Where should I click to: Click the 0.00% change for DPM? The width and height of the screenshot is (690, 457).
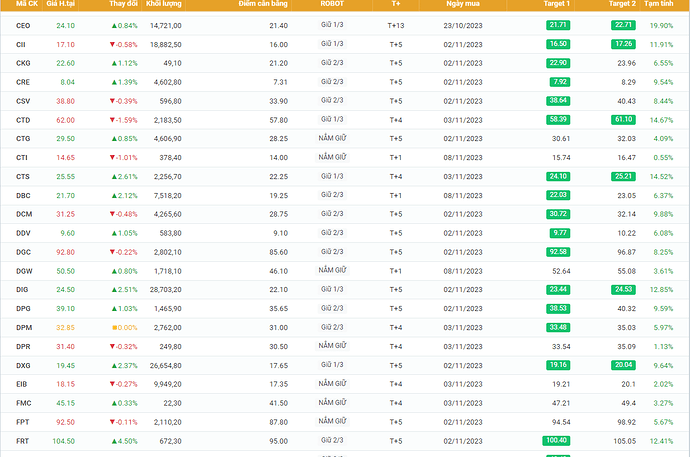pos(125,327)
